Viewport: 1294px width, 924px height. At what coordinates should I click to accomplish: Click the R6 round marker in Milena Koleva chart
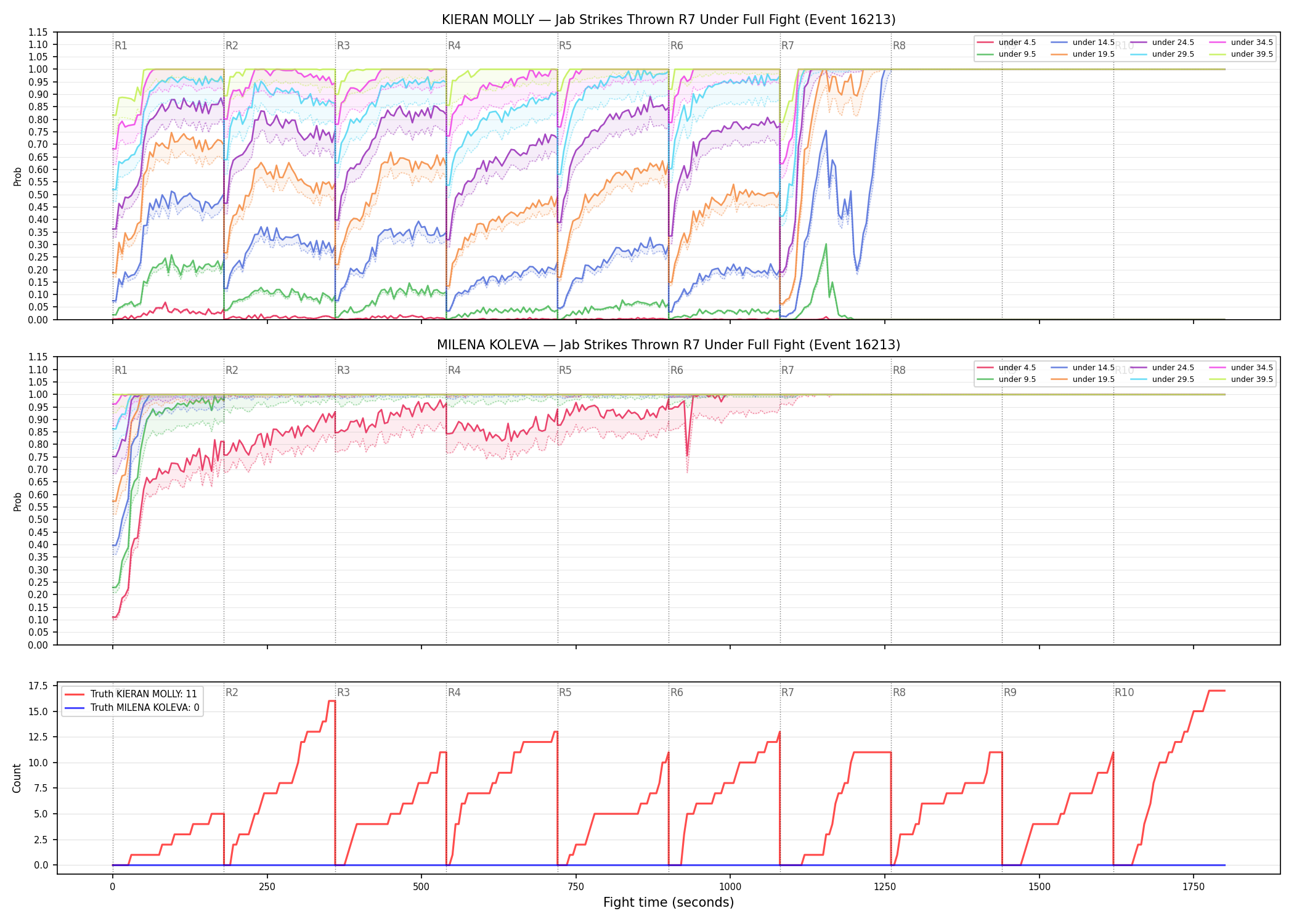click(x=677, y=370)
